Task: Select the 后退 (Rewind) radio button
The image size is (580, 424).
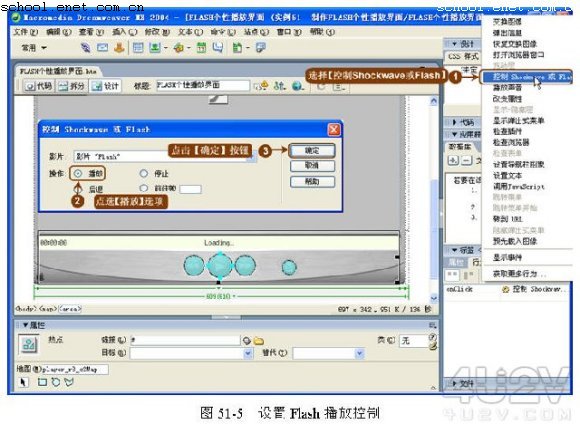Action: (x=78, y=189)
